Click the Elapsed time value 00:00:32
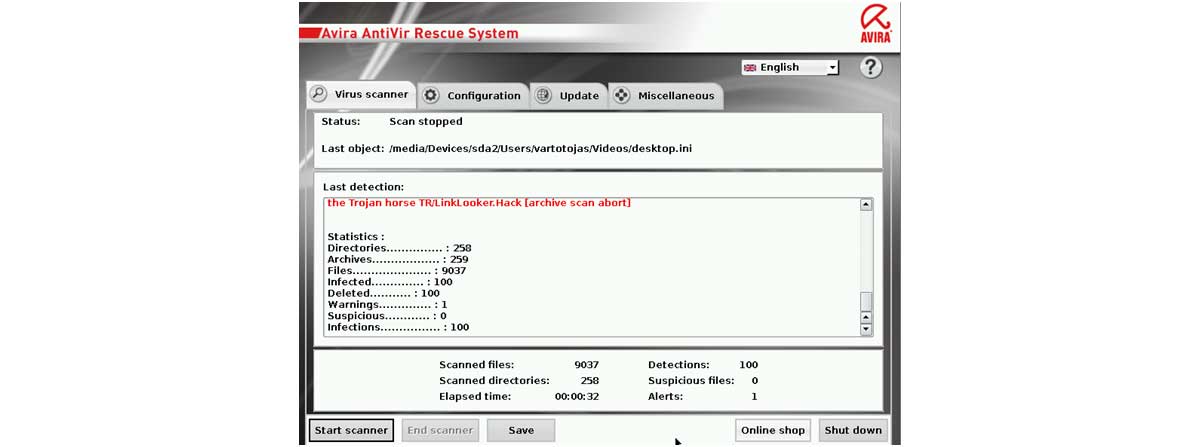Image resolution: width=1200 pixels, height=447 pixels. [x=577, y=396]
